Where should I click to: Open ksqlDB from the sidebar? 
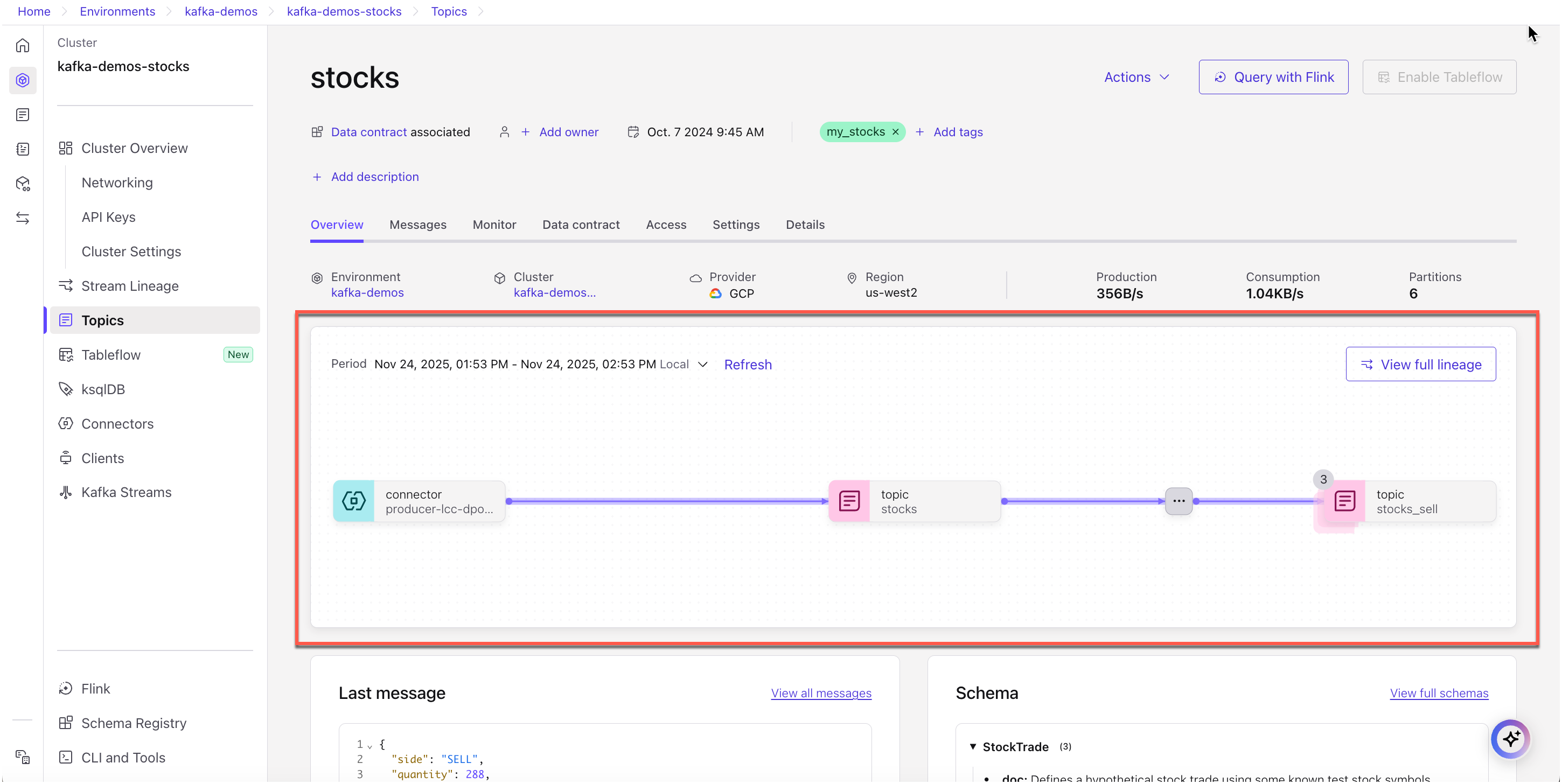(103, 389)
